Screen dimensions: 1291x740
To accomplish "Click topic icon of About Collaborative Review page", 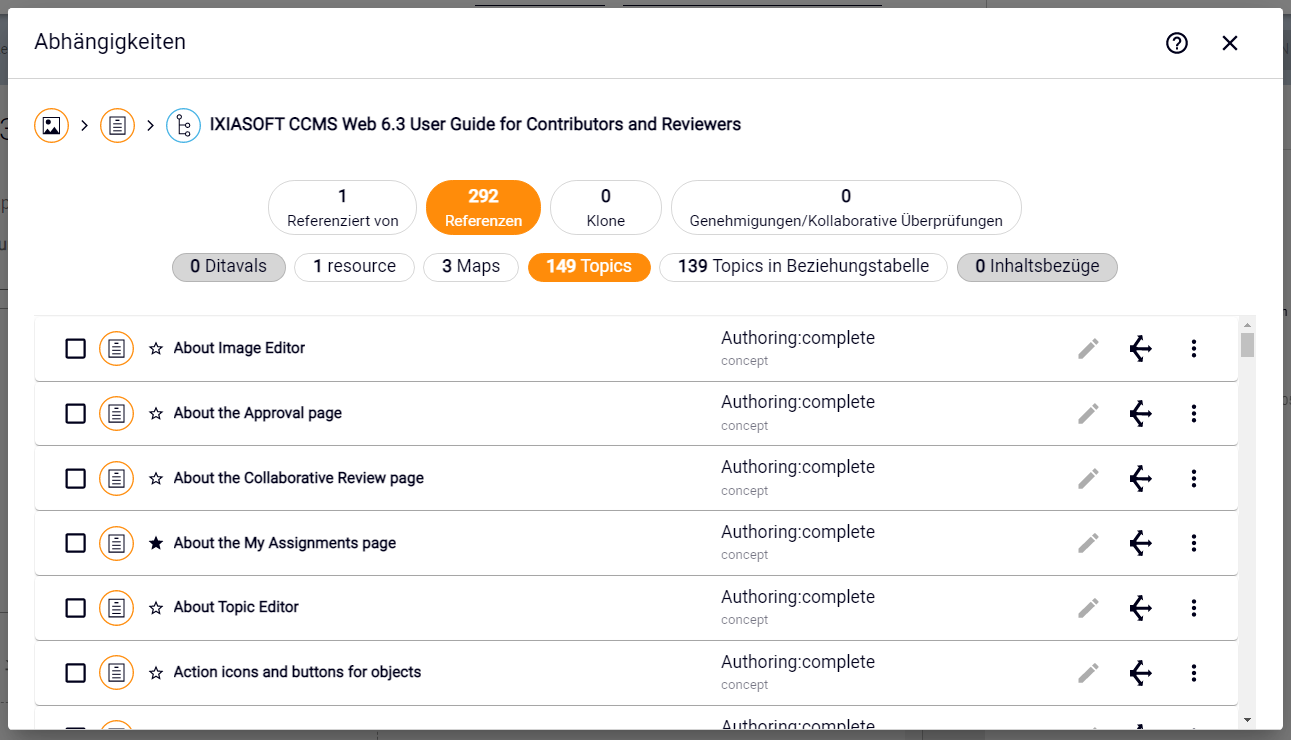I will (x=117, y=479).
